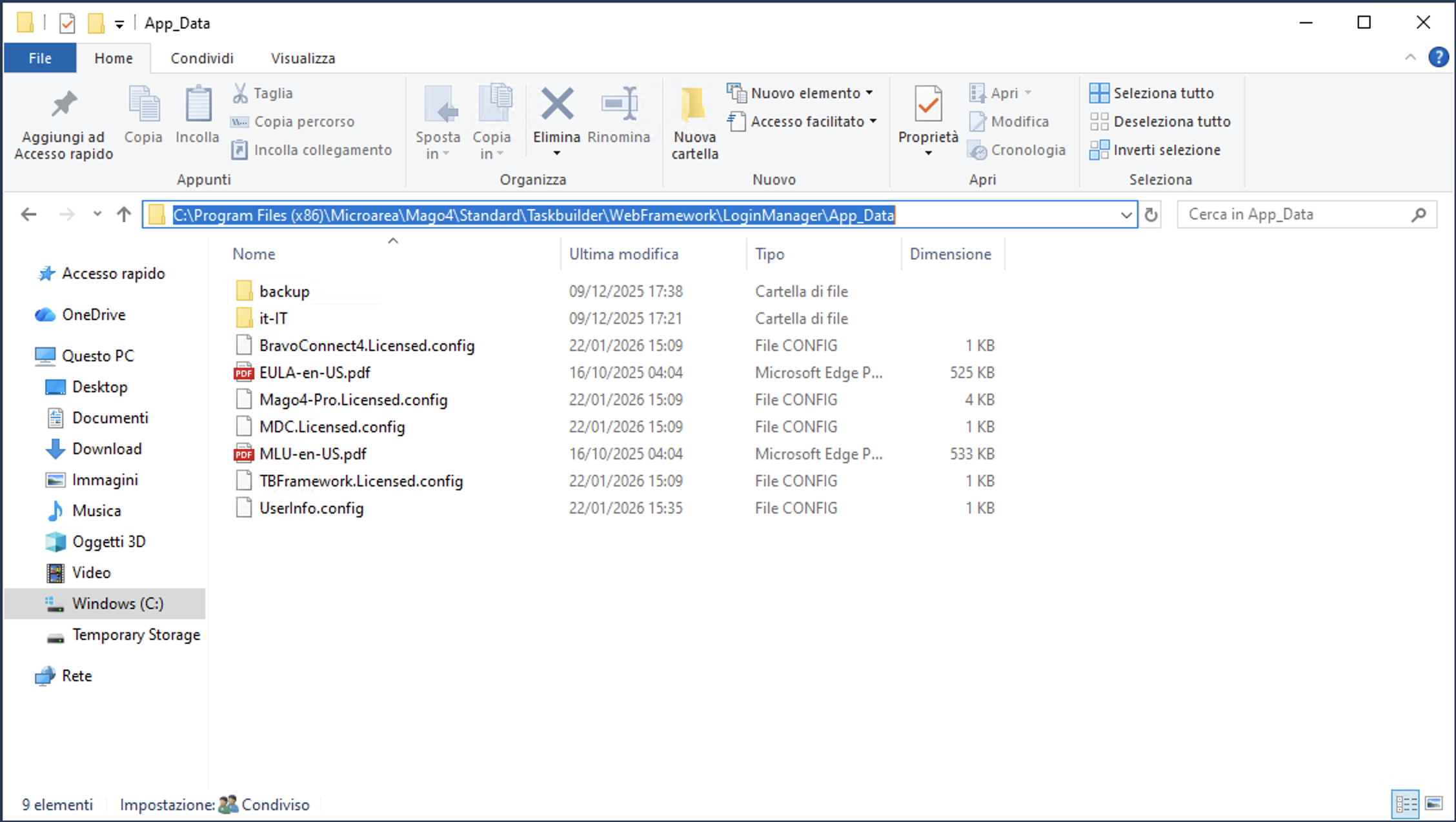
Task: Click Seleziona tutto
Action: 1152,93
